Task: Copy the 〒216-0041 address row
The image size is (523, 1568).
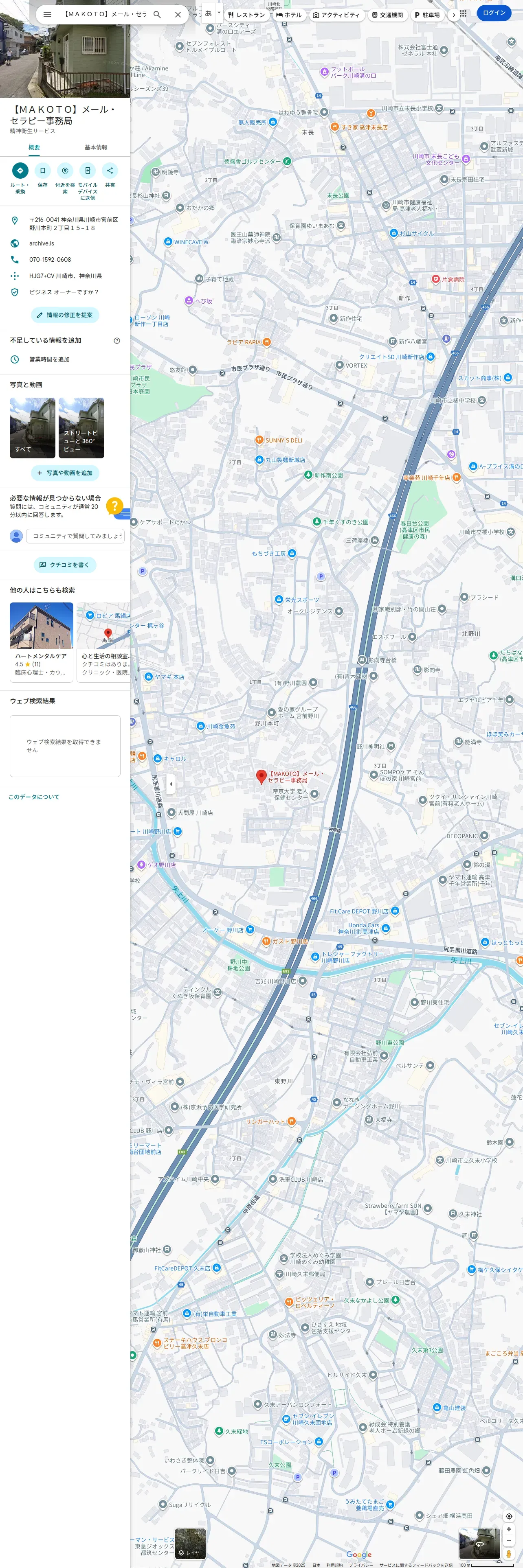Action: tap(65, 223)
